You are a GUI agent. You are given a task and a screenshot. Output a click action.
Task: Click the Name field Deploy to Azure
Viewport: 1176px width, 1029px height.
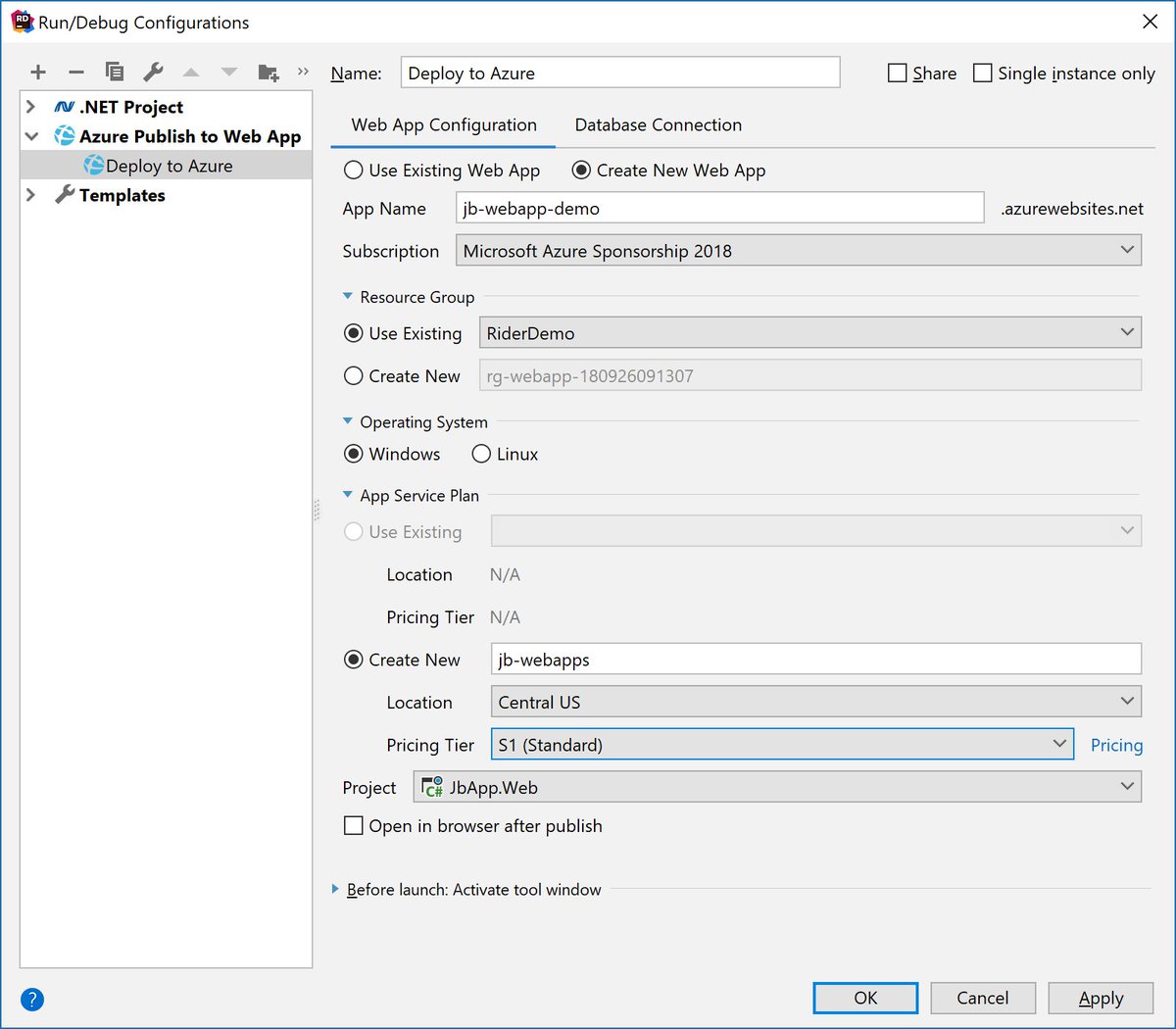620,73
